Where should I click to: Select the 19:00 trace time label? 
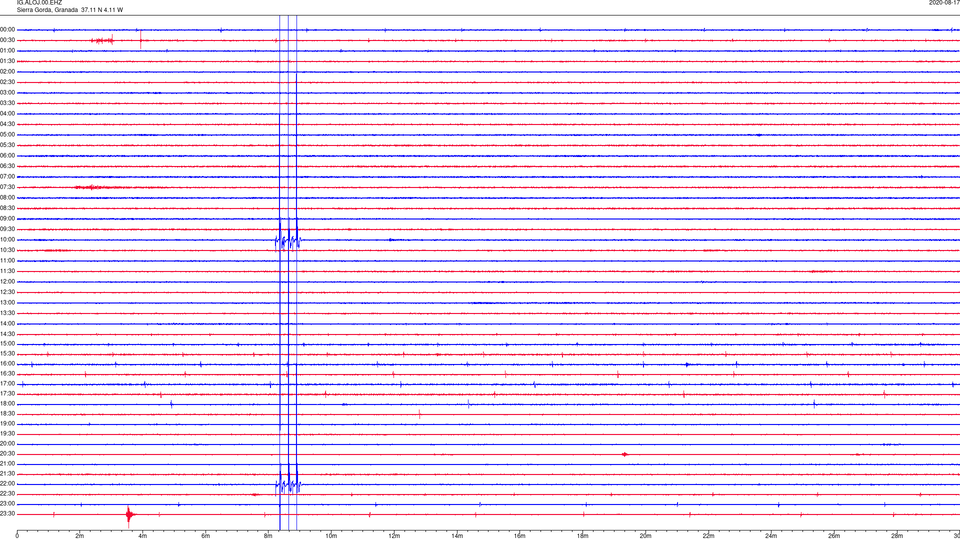click(x=7, y=424)
